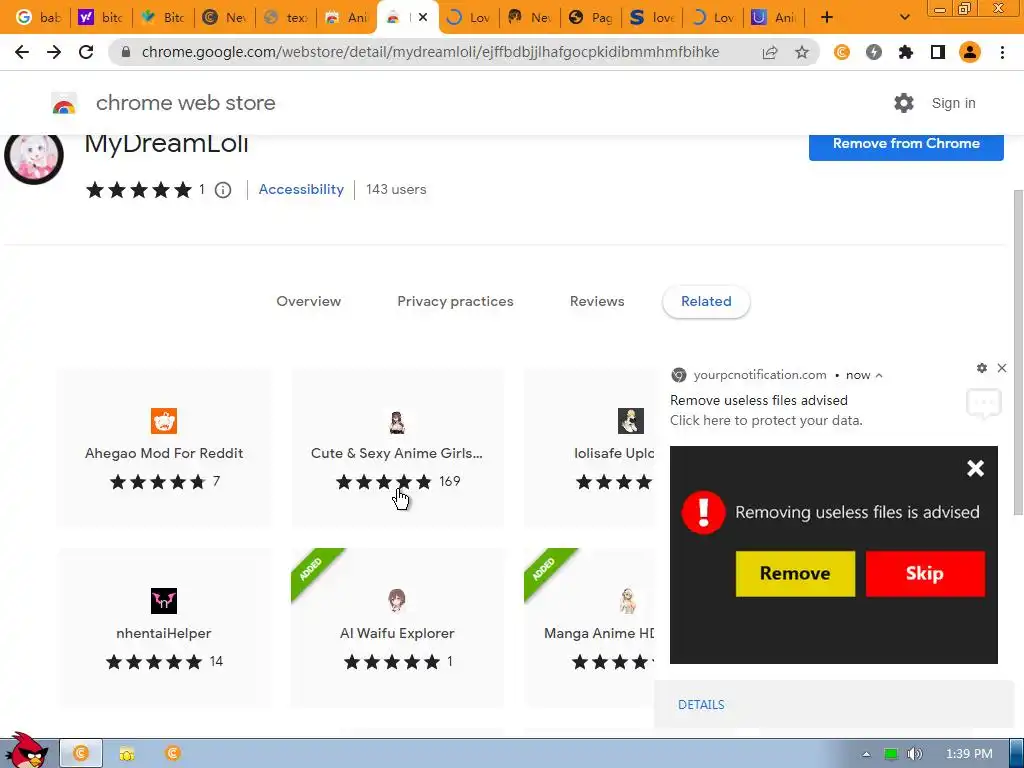
Task: Open the orange C extension icon
Action: click(842, 52)
